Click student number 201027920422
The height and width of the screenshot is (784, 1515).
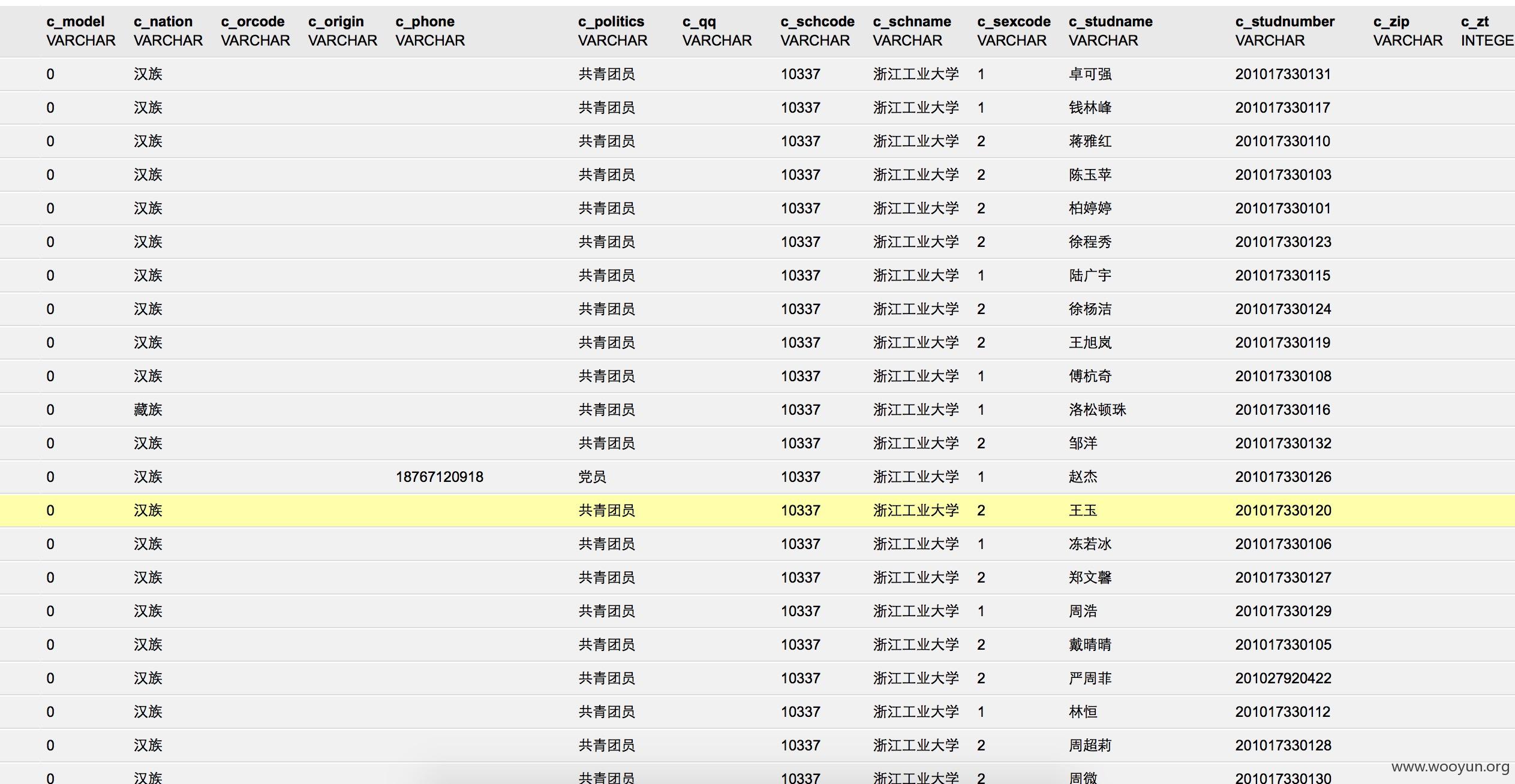(x=1283, y=679)
